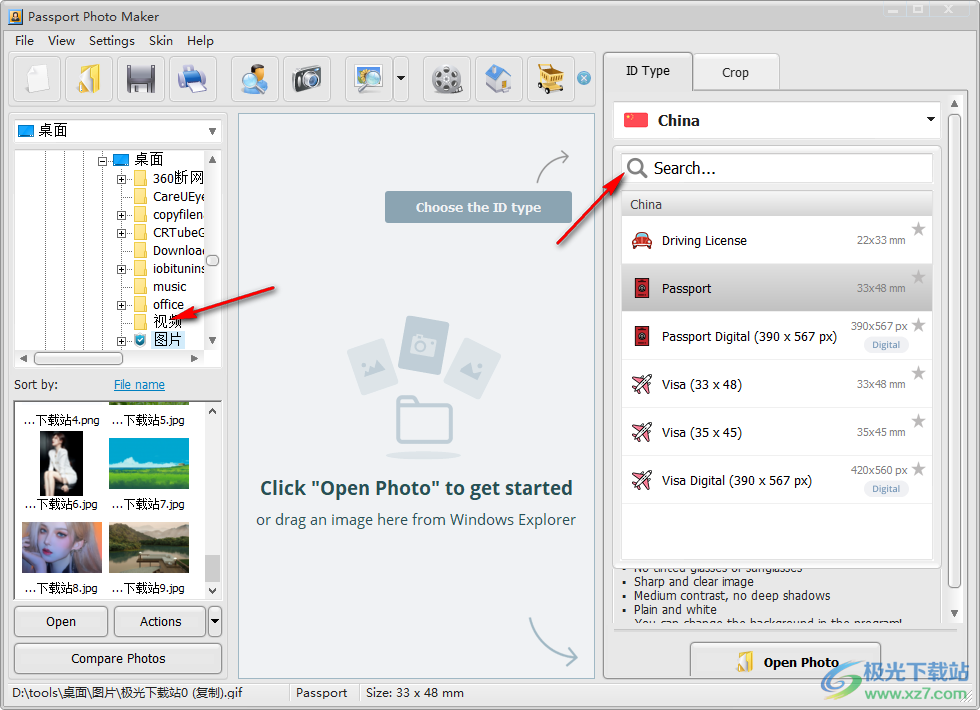Click the camera toolbar icon
This screenshot has height=710, width=980.
(x=307, y=79)
